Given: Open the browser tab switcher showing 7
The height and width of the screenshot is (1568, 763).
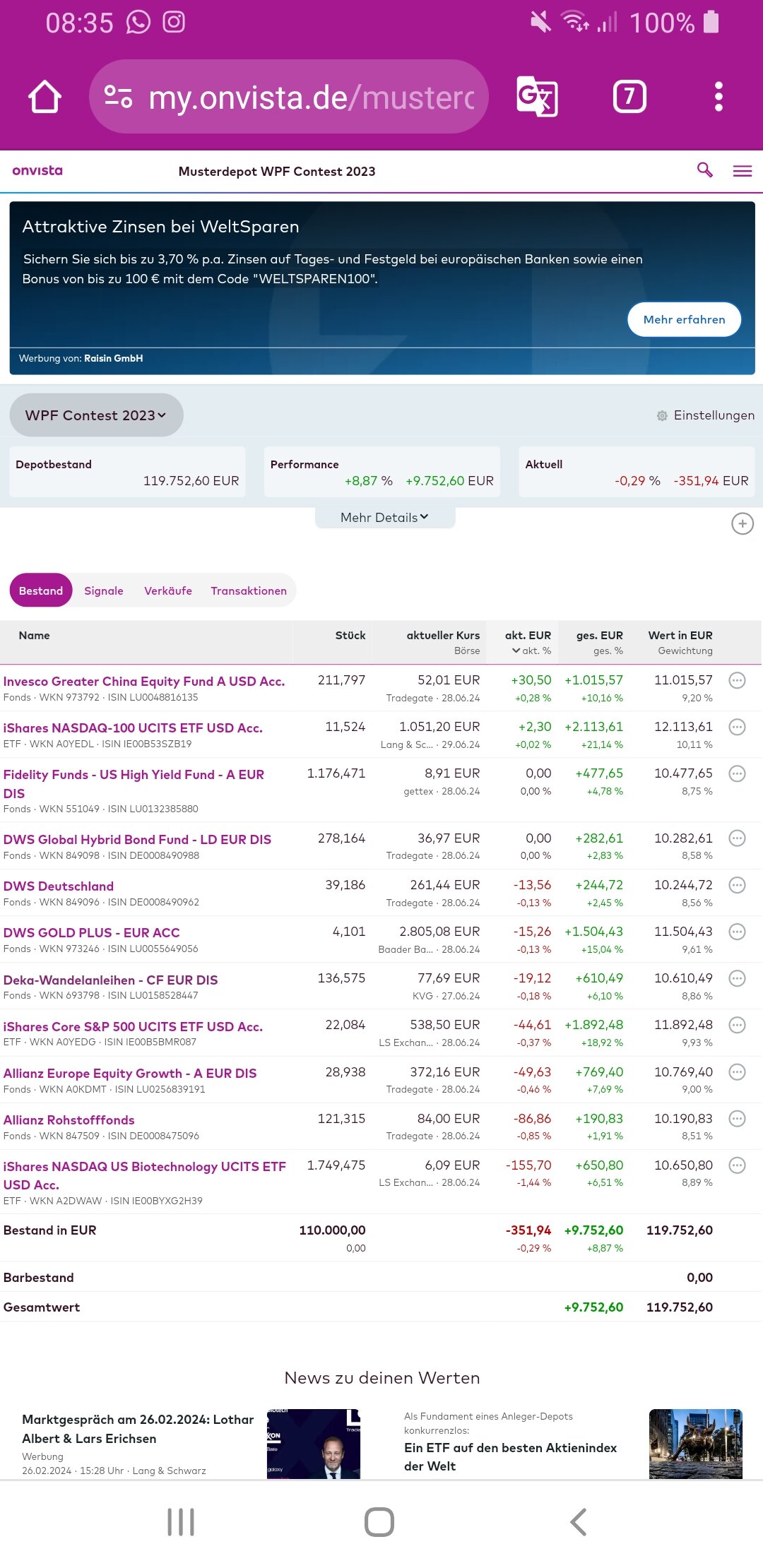Looking at the screenshot, I should pos(629,97).
